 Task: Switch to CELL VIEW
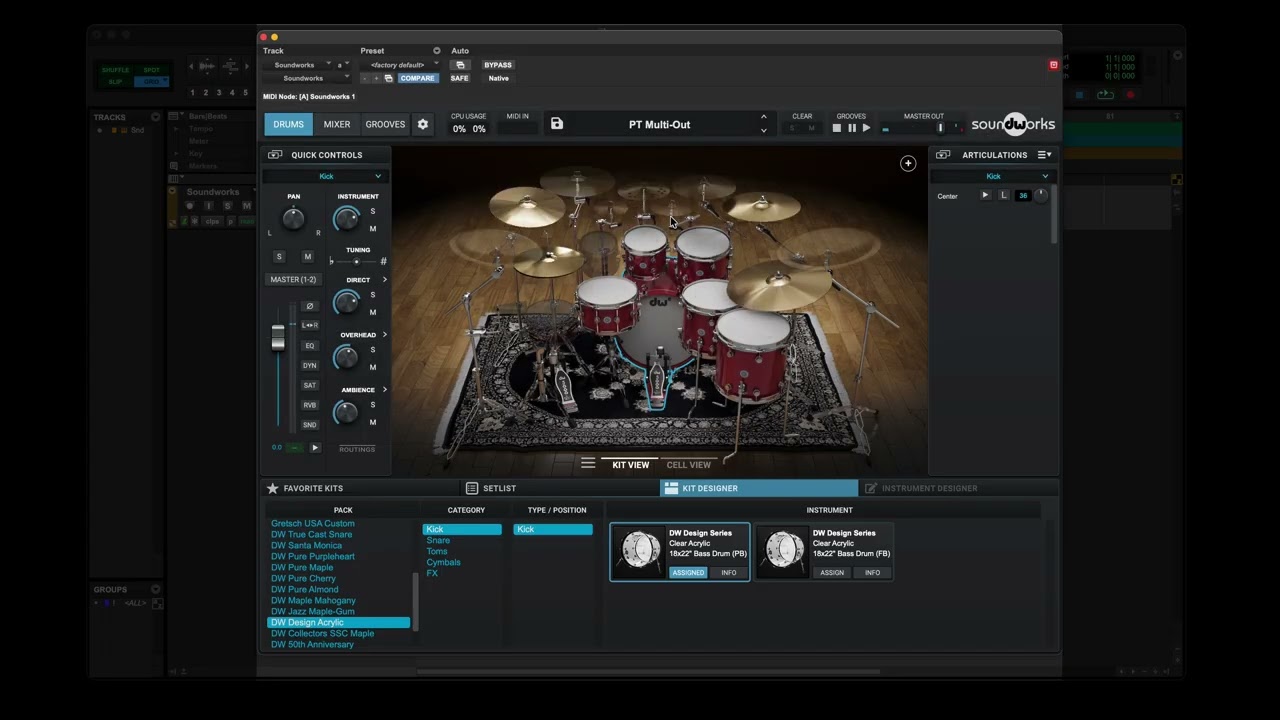pyautogui.click(x=689, y=465)
